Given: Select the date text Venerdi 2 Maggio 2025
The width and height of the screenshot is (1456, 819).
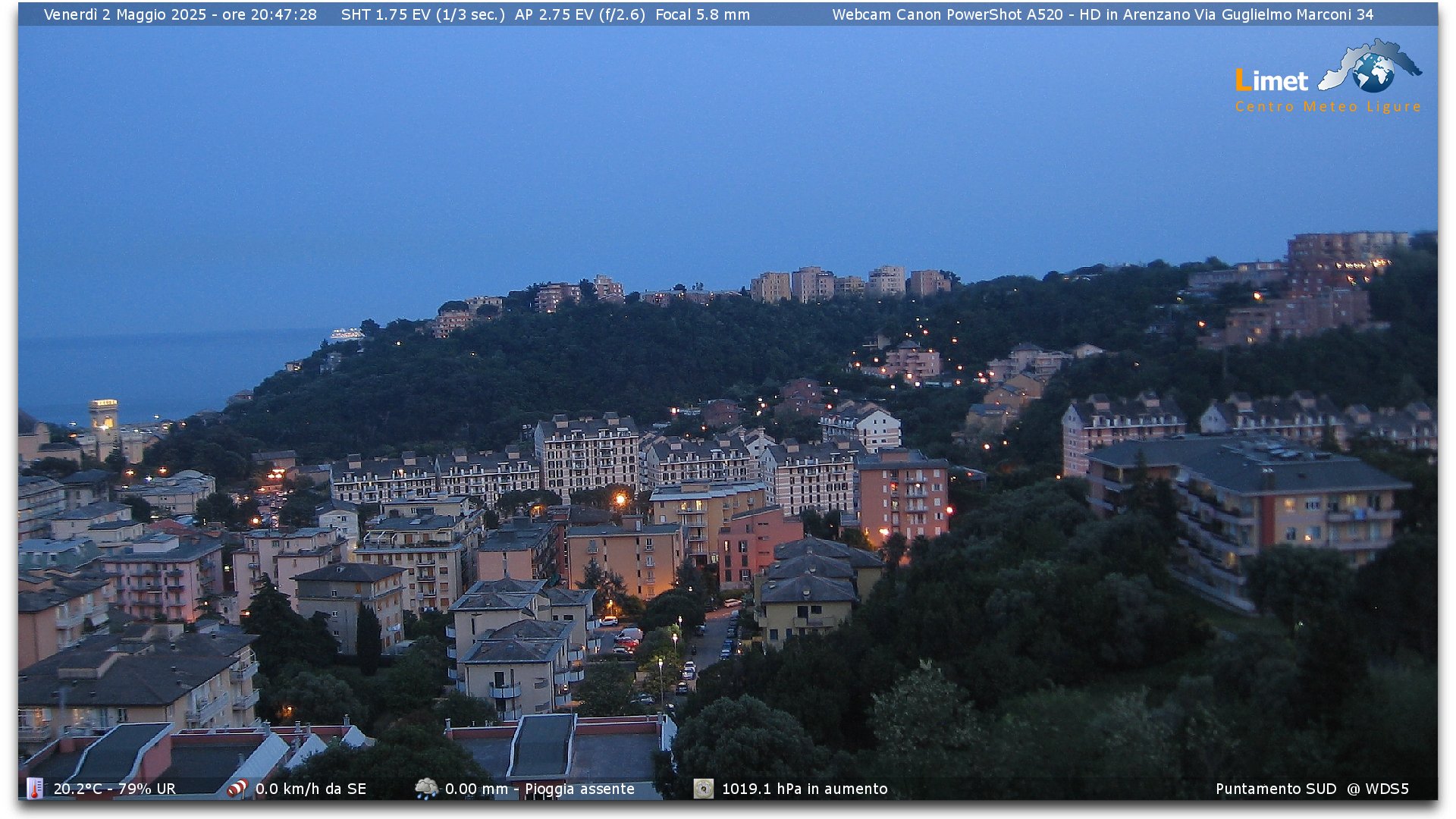Looking at the screenshot, I should (x=125, y=14).
